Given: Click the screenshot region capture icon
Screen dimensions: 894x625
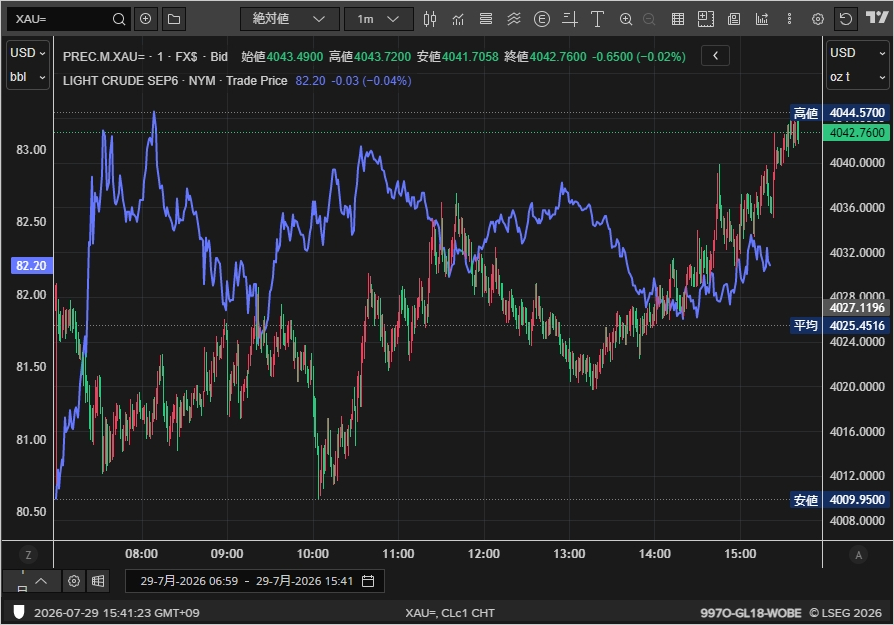Looking at the screenshot, I should (706, 19).
